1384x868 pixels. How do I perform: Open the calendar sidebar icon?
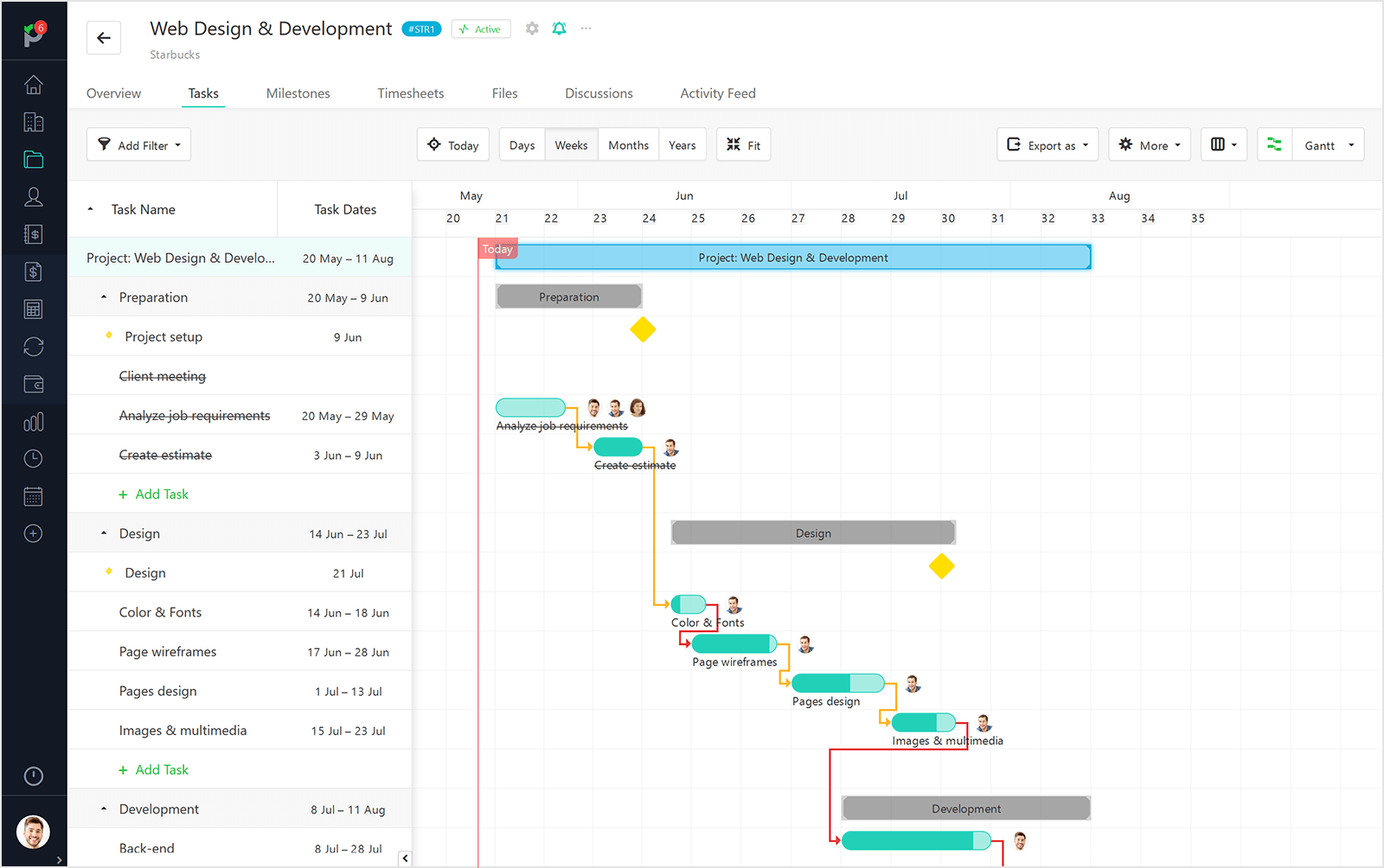click(x=34, y=496)
